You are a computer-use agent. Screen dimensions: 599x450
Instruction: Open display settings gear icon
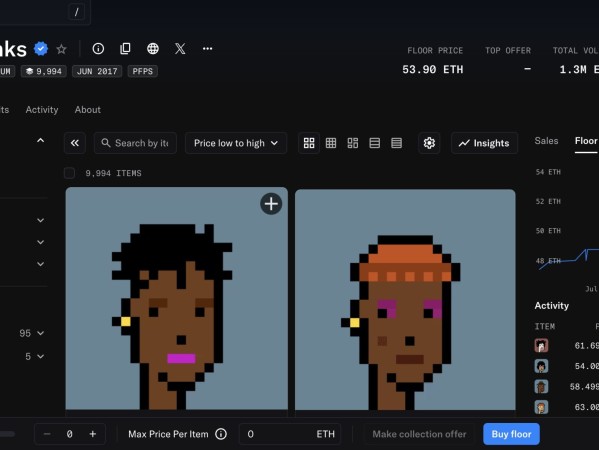(429, 143)
